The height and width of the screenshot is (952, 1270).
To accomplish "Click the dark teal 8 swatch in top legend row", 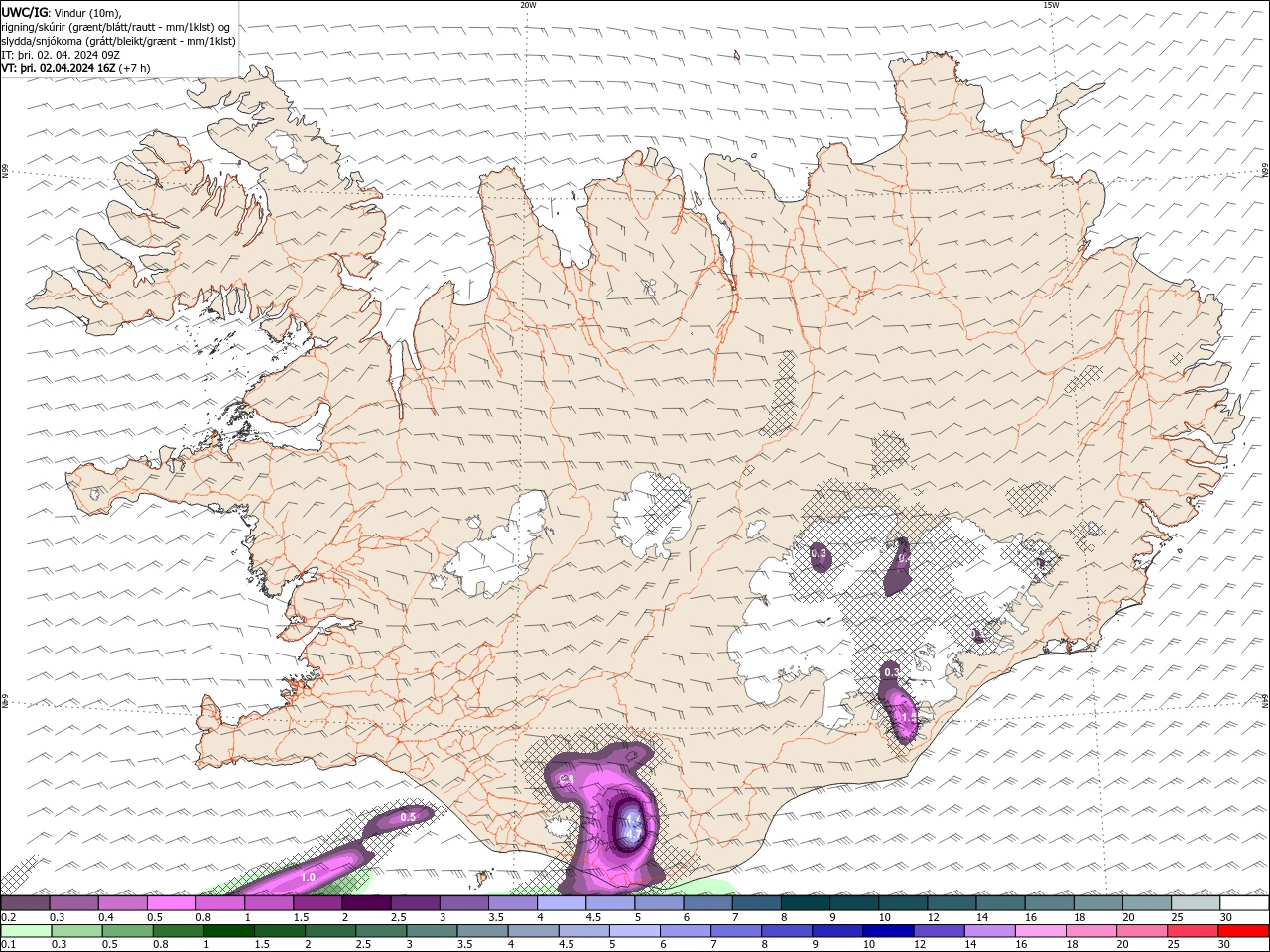I will coord(806,903).
